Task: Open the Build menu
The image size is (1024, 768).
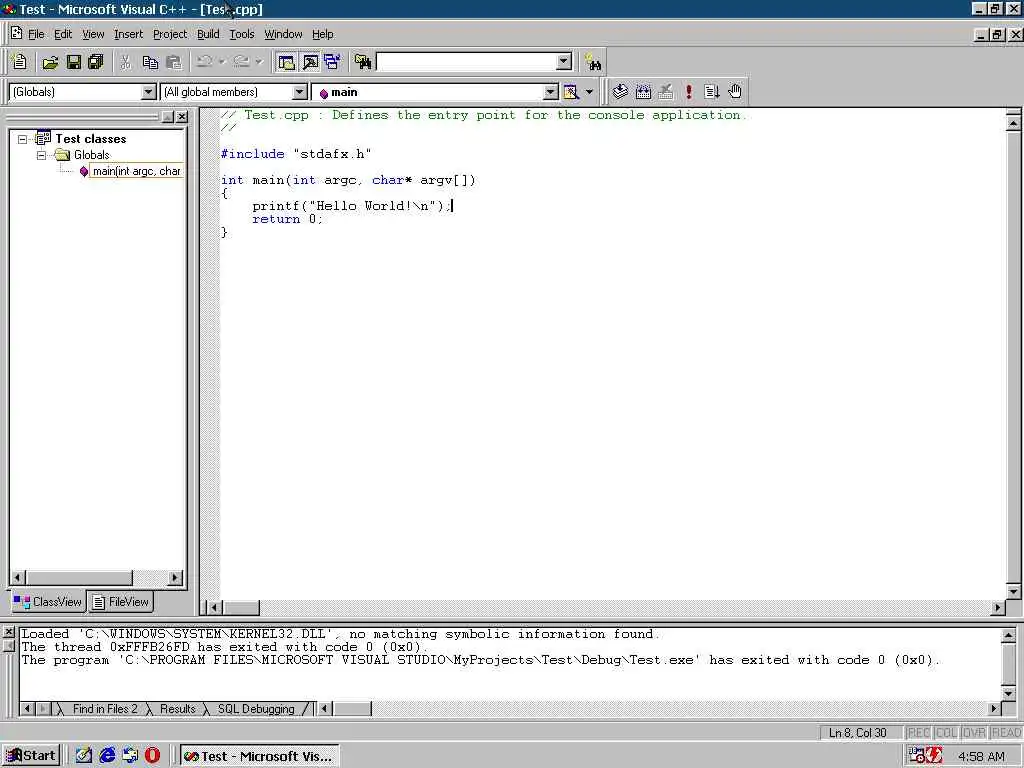Action: click(x=208, y=34)
